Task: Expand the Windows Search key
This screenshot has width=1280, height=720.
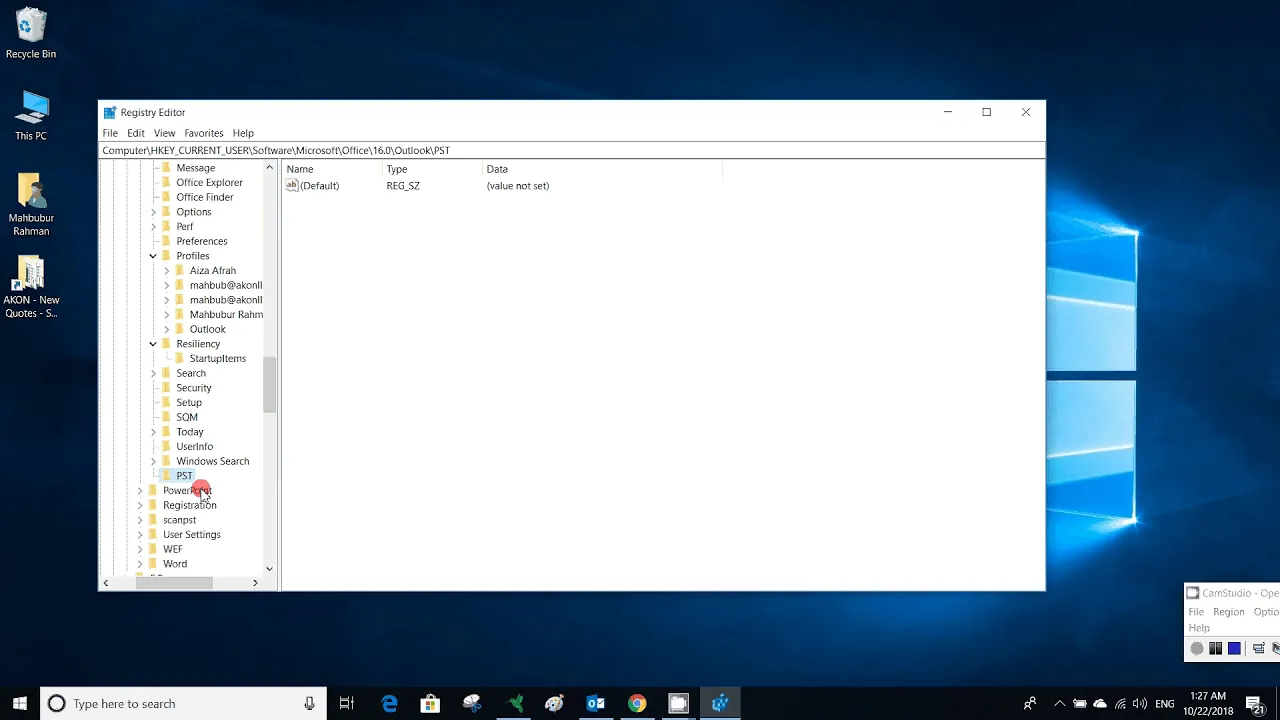Action: (153, 461)
